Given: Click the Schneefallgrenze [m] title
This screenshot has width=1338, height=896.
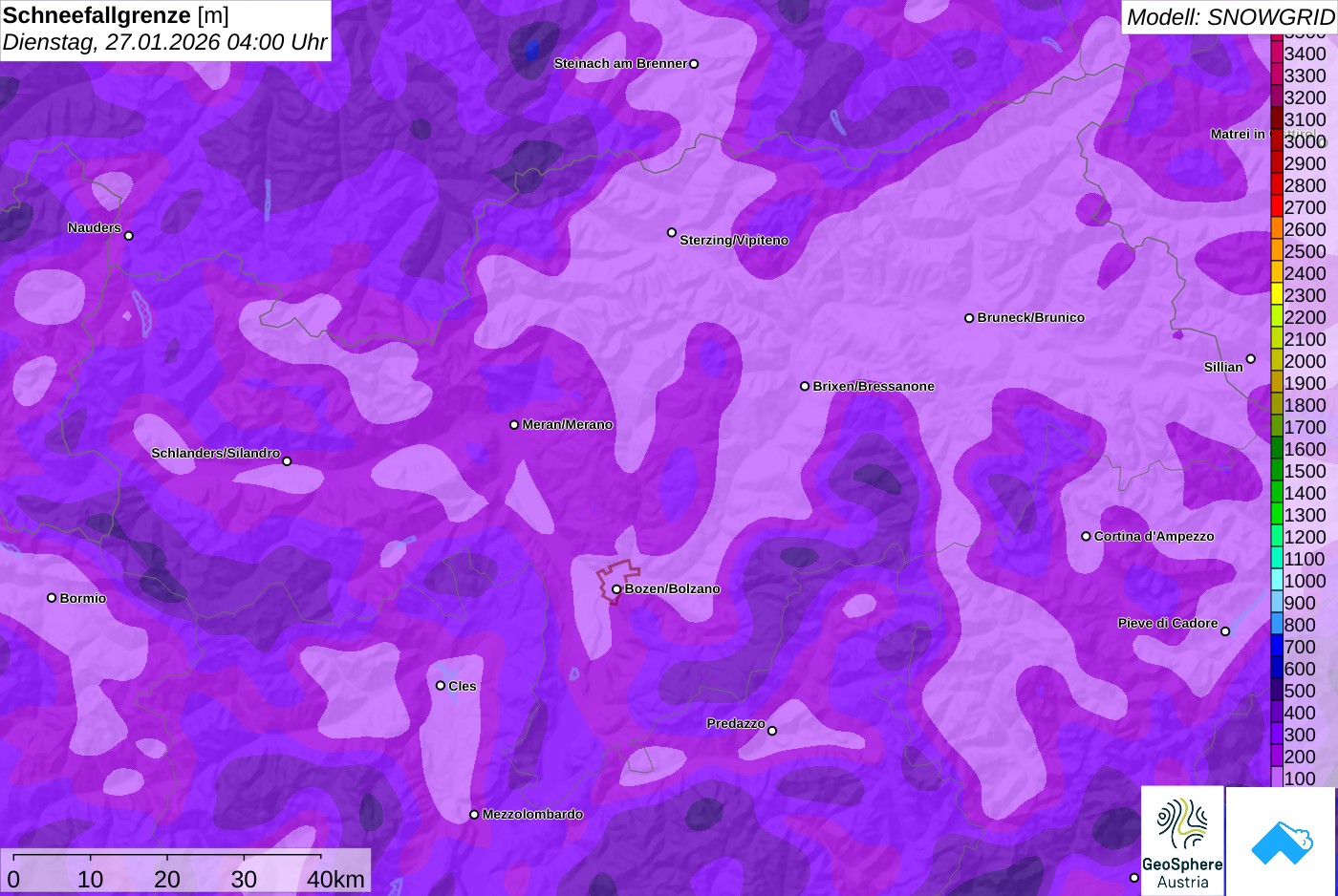Looking at the screenshot, I should tap(117, 15).
